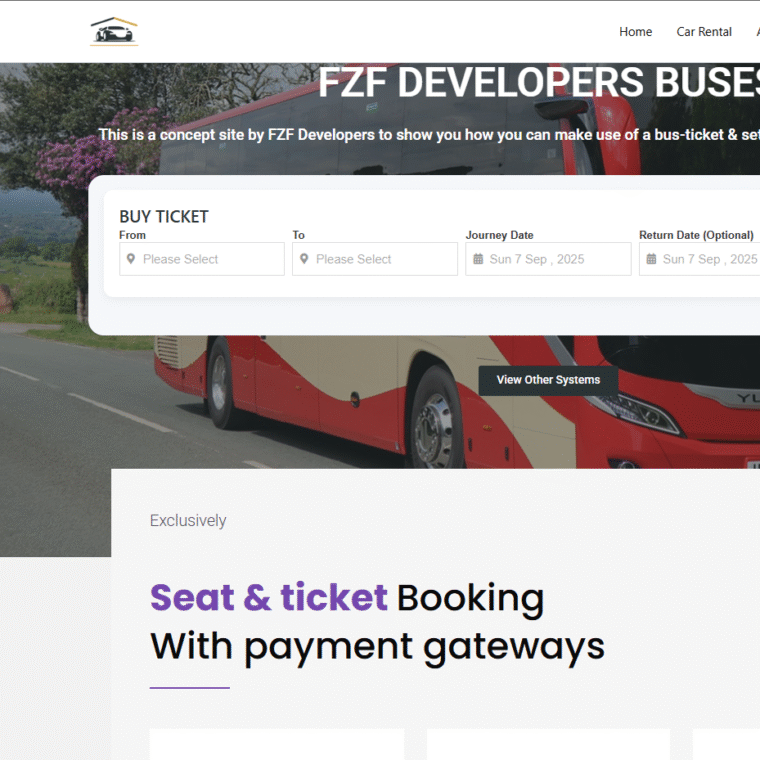Open the Car Rental menu item
The image size is (760, 760).
[704, 32]
